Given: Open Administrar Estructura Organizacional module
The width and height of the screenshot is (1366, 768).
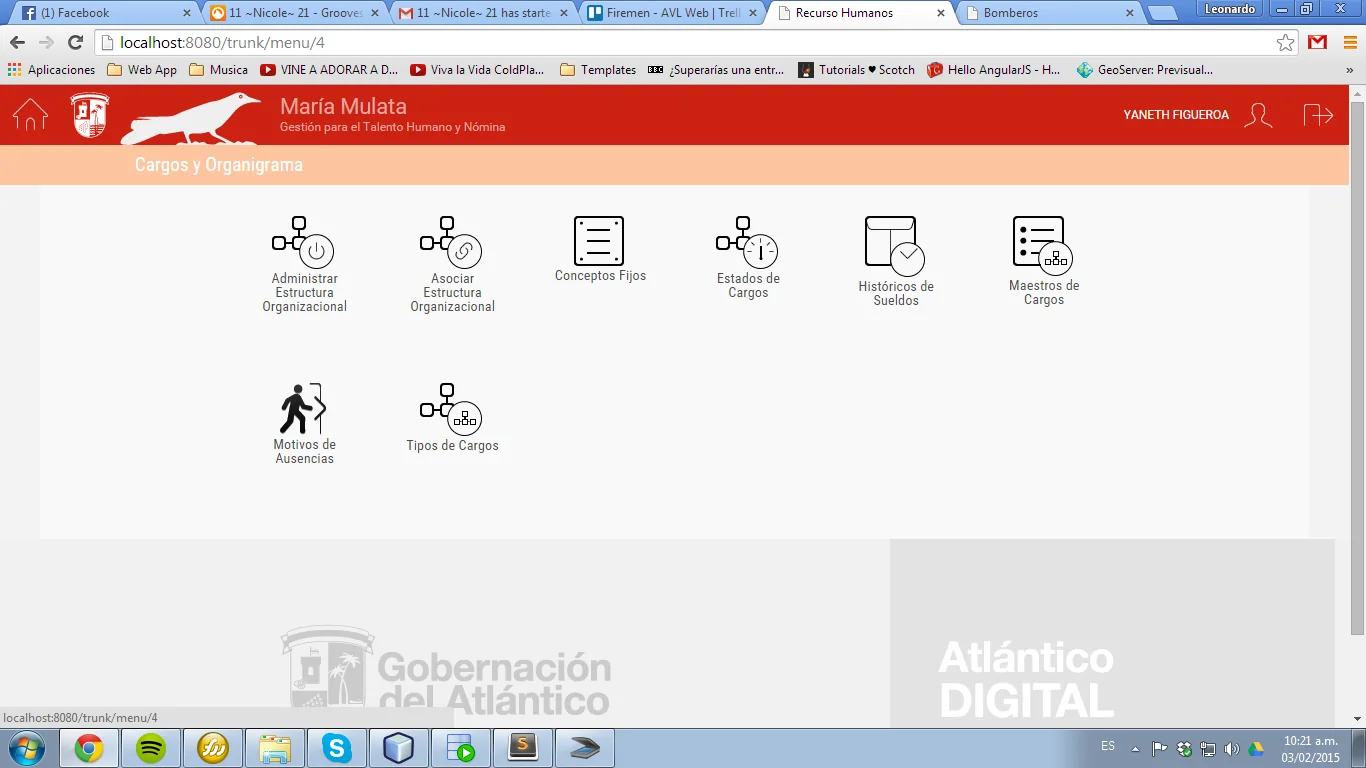Looking at the screenshot, I should [304, 264].
